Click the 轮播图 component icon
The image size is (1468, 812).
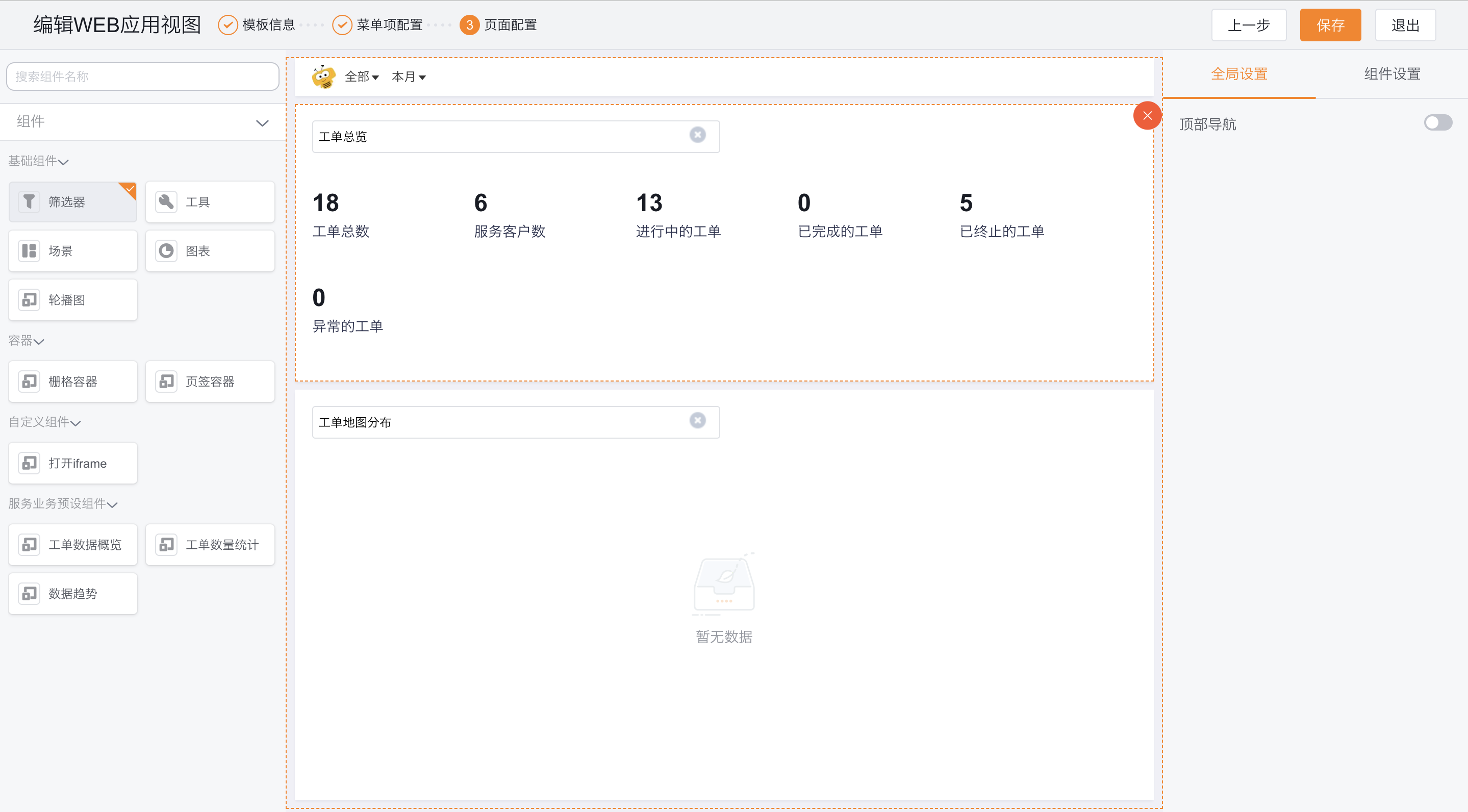(x=29, y=300)
